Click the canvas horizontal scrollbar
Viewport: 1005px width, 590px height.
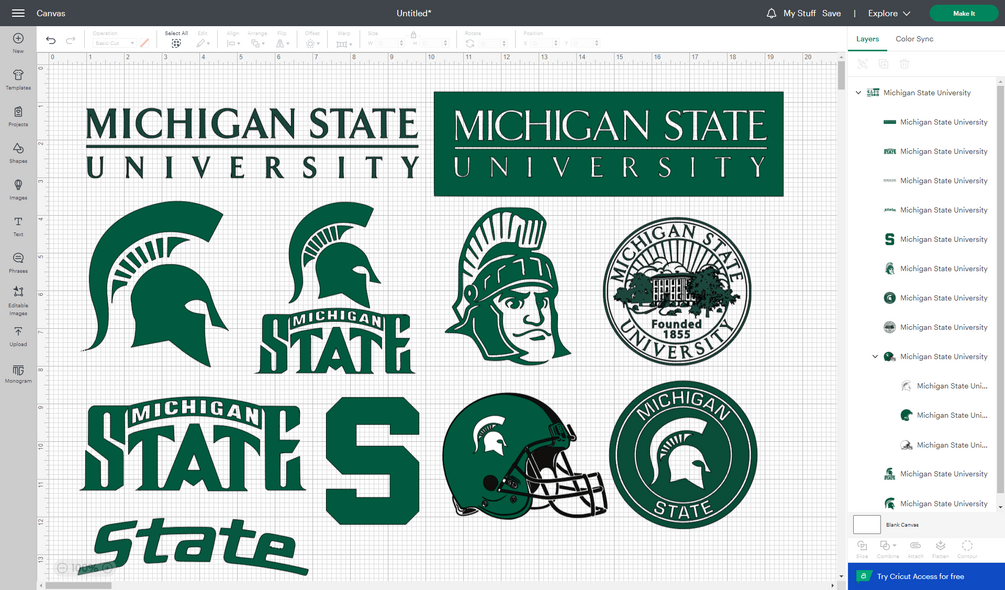tap(78, 585)
